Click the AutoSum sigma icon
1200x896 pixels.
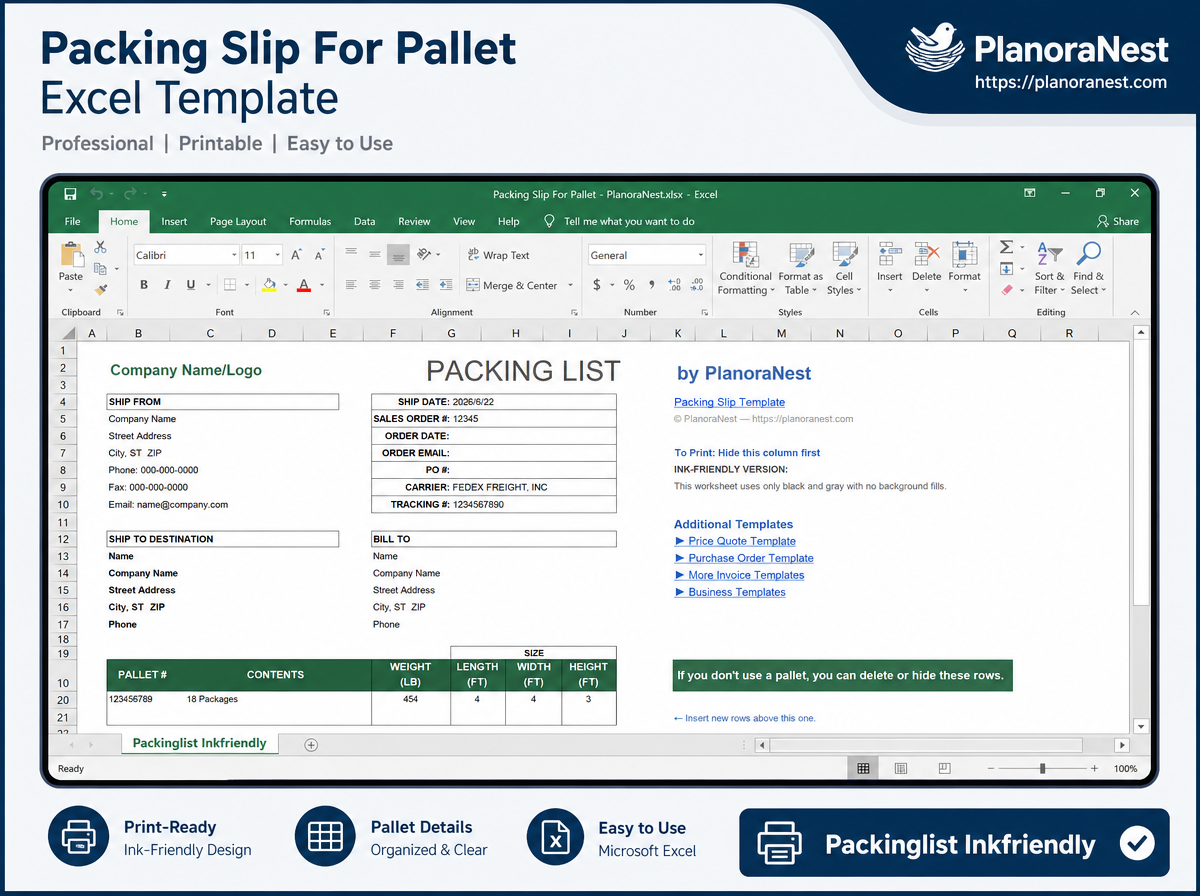(x=1007, y=247)
